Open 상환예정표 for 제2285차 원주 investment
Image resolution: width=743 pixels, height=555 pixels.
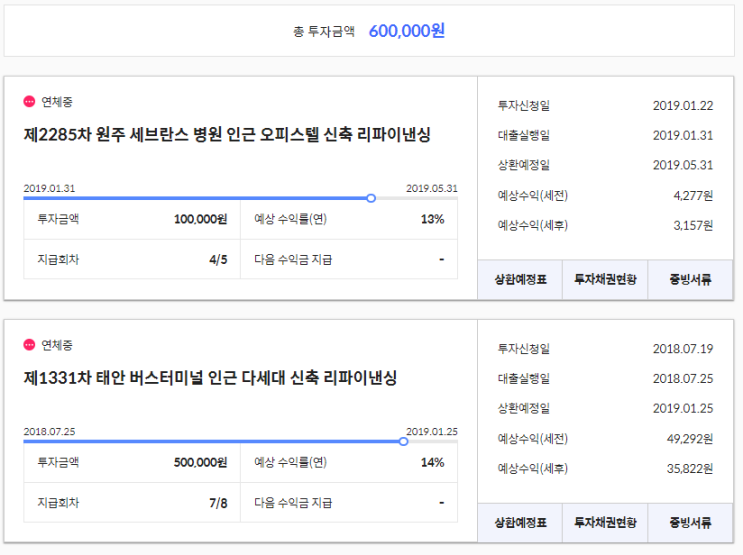pyautogui.click(x=520, y=280)
